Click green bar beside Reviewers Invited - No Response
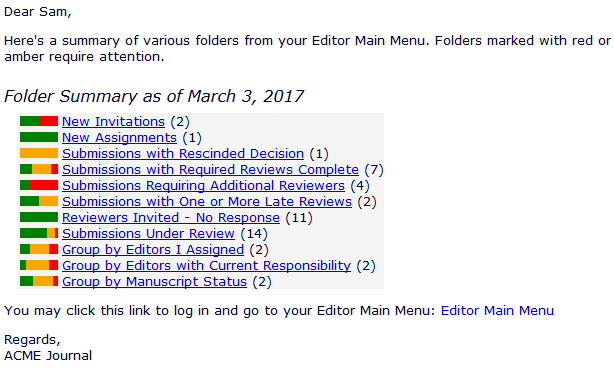This screenshot has height=368, width=614. pyautogui.click(x=39, y=217)
